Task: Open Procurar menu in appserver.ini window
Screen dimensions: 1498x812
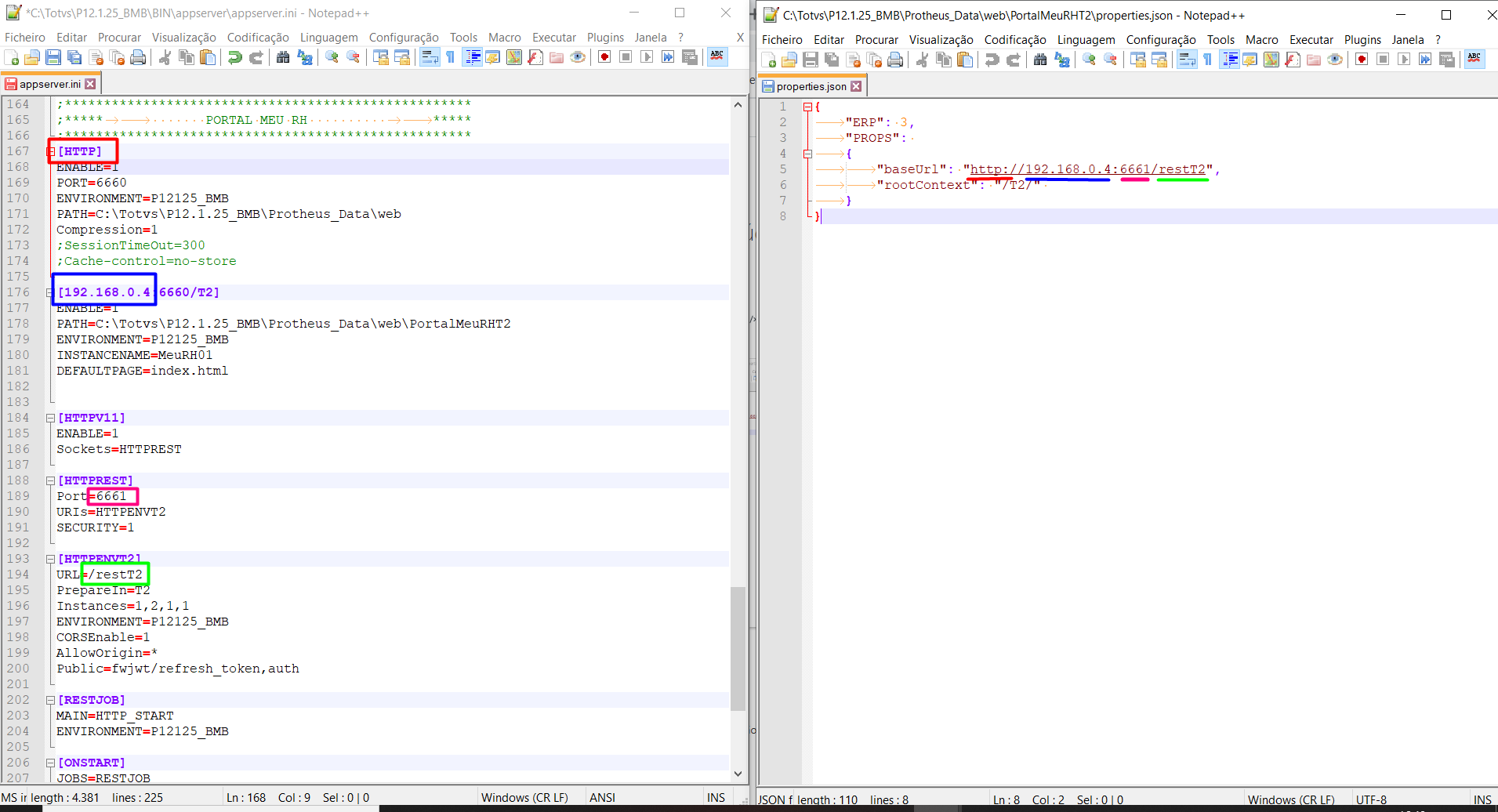Action: click(119, 38)
